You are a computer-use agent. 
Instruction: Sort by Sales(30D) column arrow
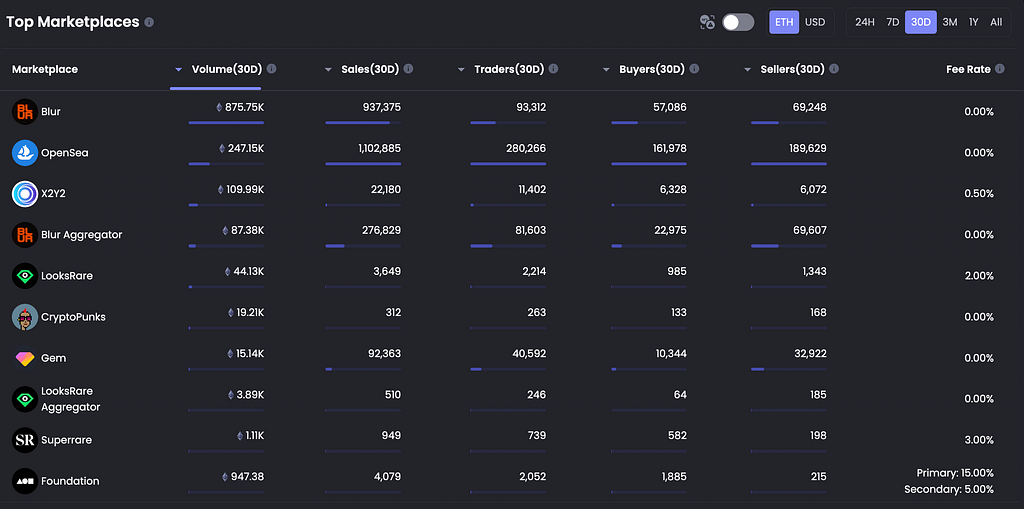328,69
